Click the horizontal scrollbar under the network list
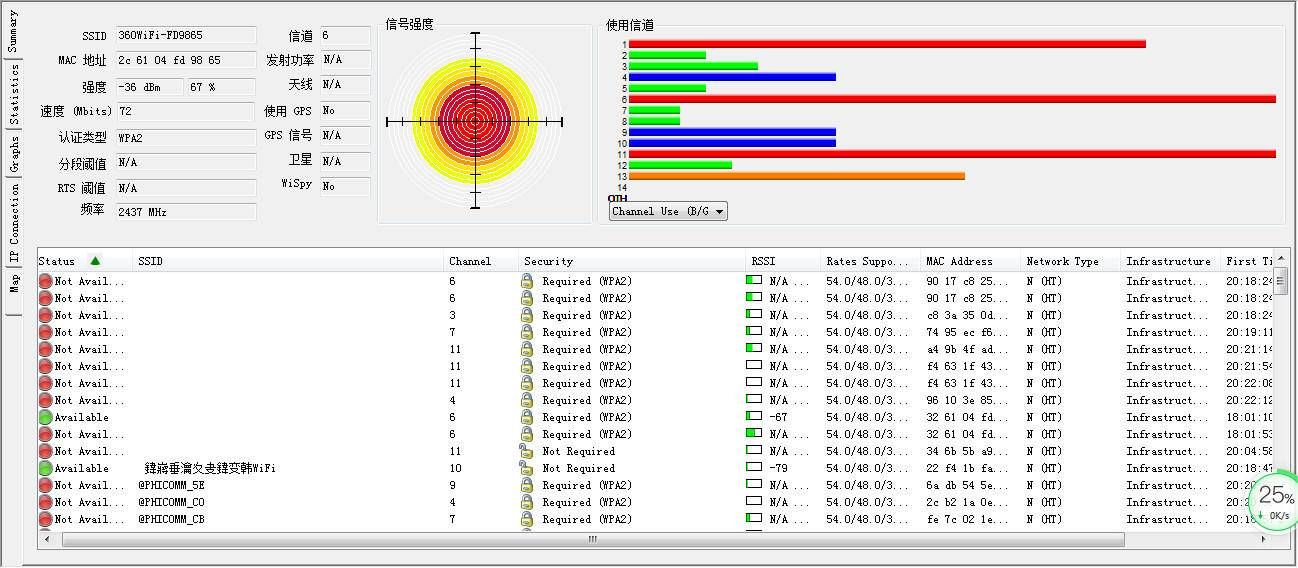Image resolution: width=1298 pixels, height=568 pixels. click(592, 539)
